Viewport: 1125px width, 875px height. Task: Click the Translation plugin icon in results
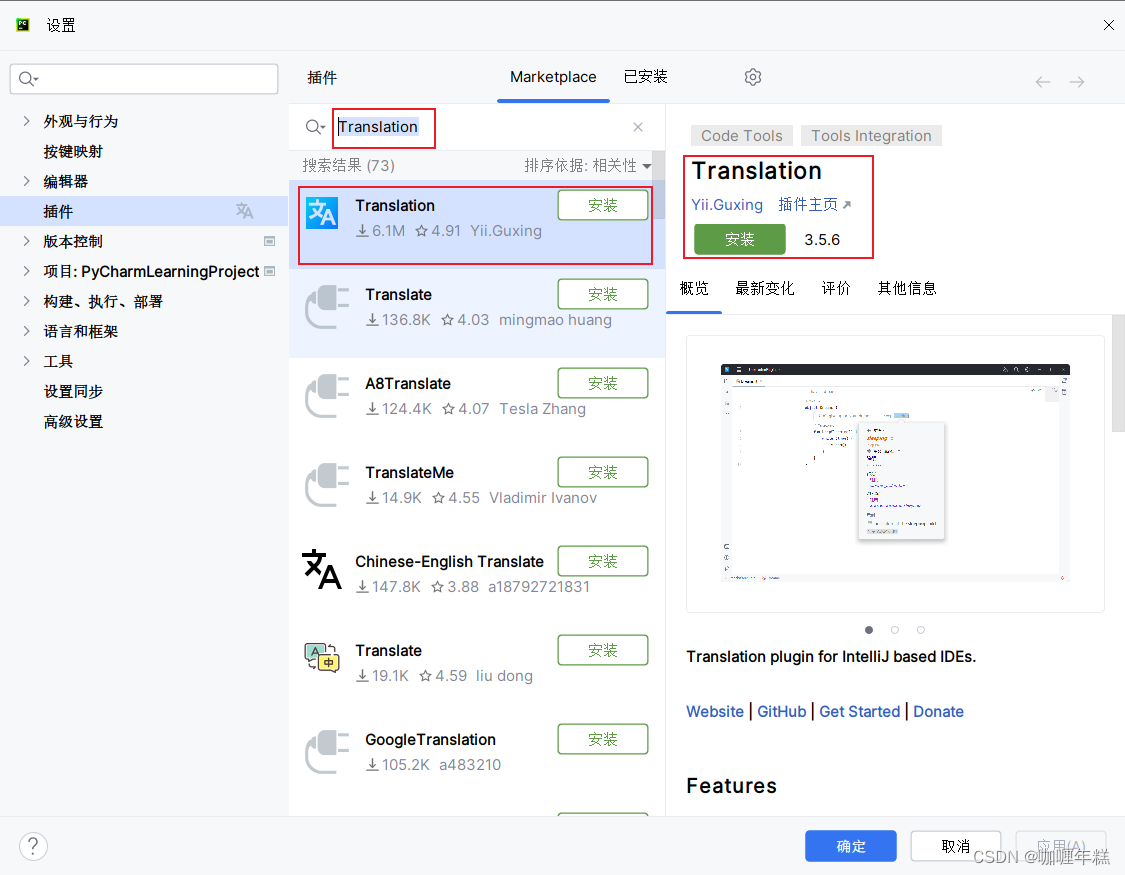pos(322,213)
